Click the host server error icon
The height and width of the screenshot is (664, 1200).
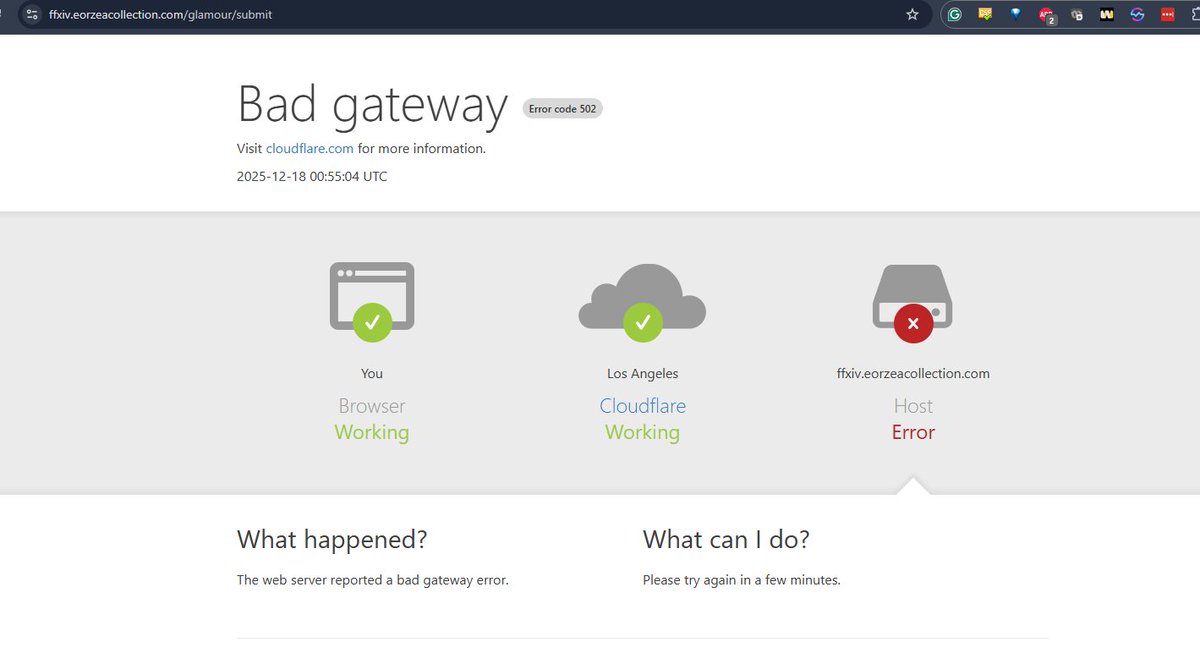click(x=913, y=303)
